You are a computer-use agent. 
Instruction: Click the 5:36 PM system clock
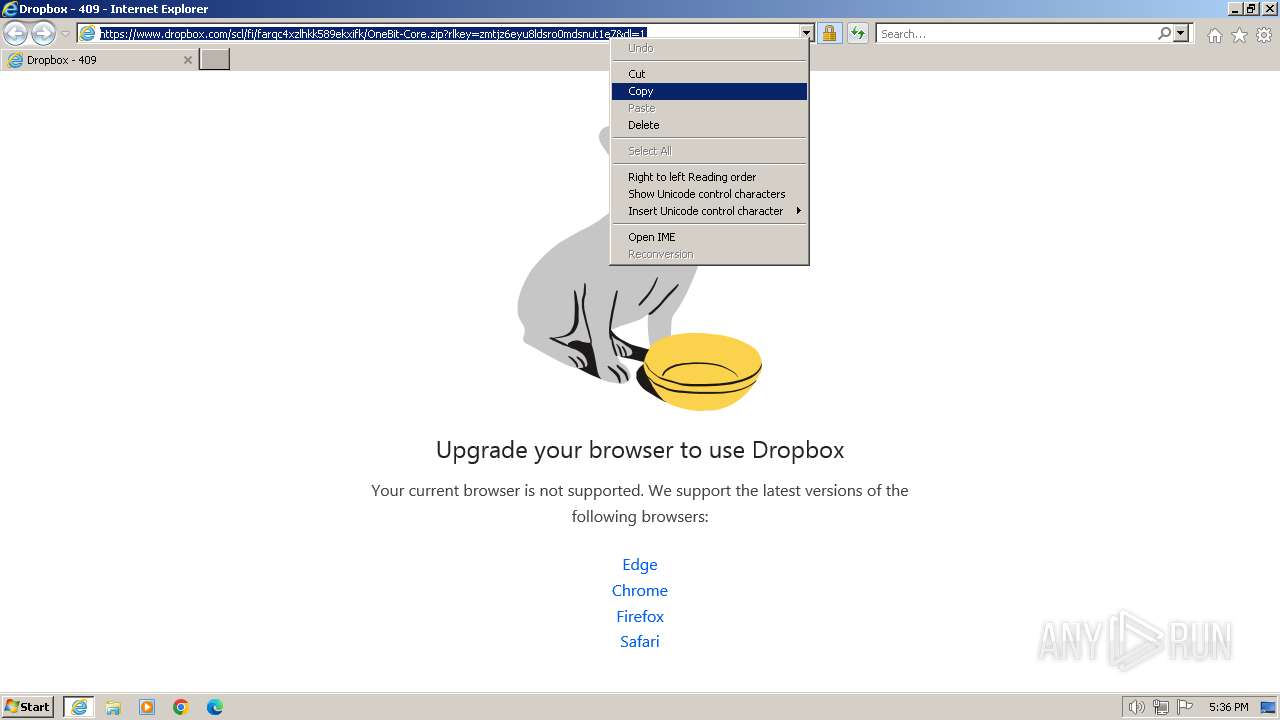tap(1228, 707)
